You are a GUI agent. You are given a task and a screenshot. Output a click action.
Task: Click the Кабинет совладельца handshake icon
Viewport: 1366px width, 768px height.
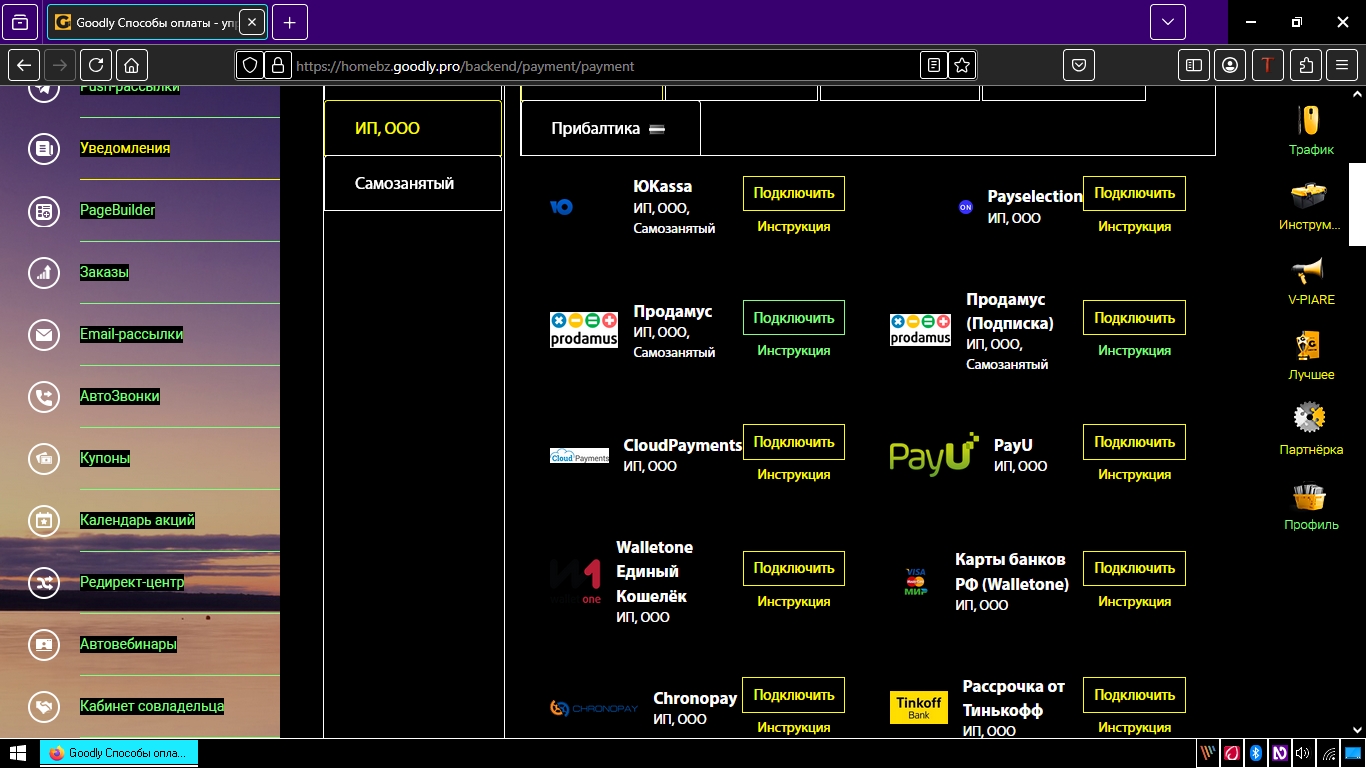pos(44,707)
